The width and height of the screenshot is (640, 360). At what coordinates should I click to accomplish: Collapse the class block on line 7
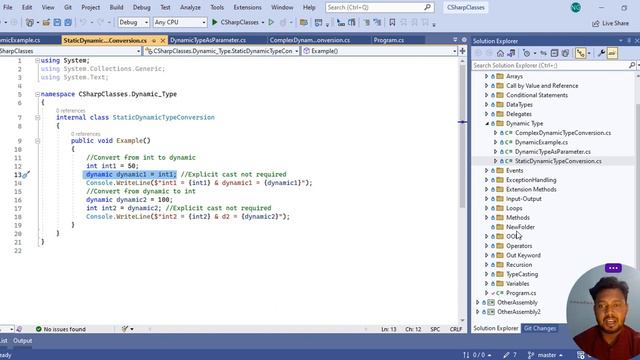point(37,118)
